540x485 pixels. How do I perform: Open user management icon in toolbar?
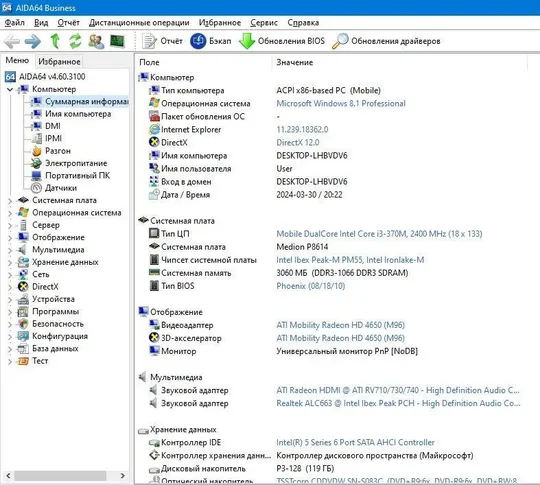(x=96, y=41)
